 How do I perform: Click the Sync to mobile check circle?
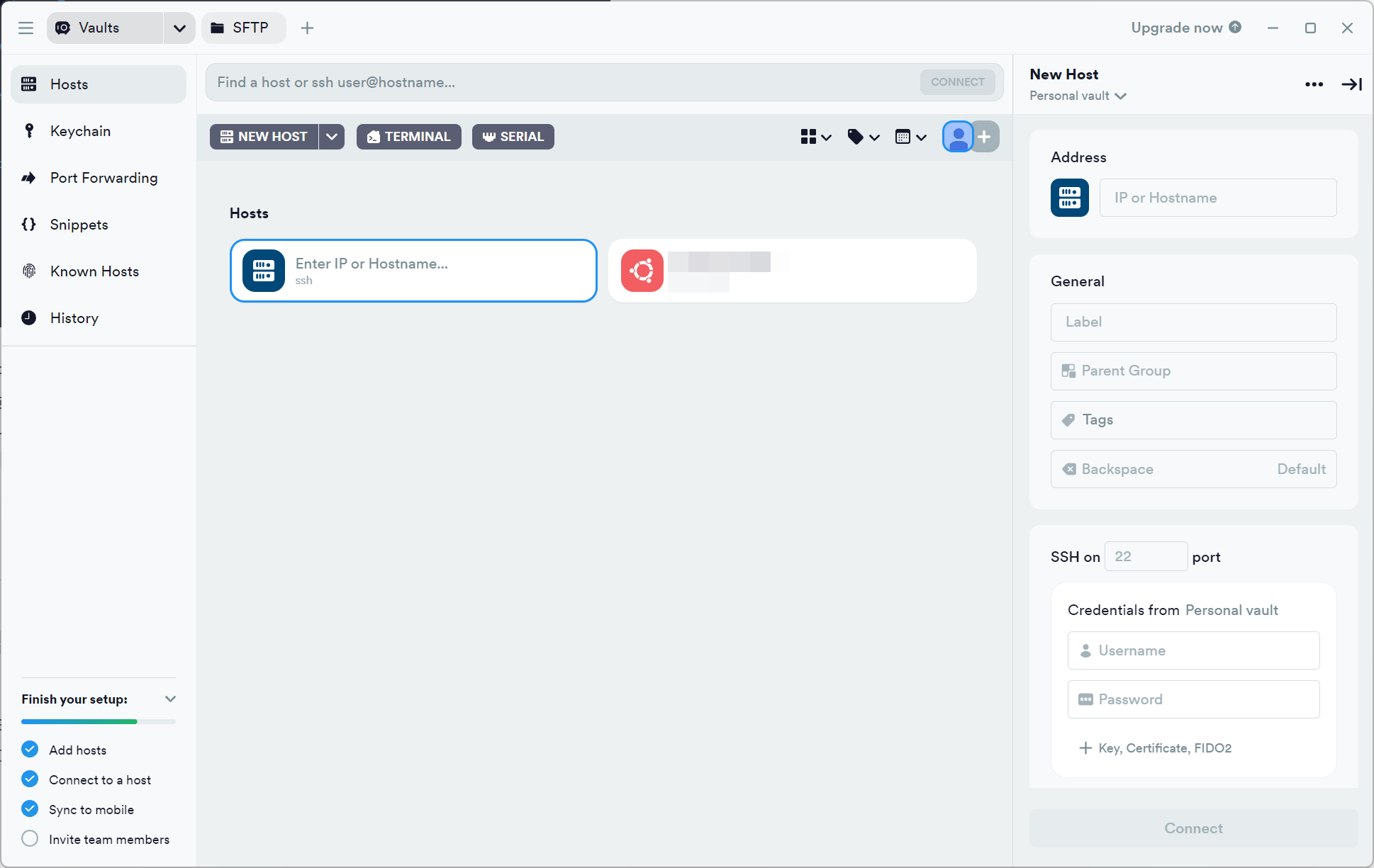(30, 809)
